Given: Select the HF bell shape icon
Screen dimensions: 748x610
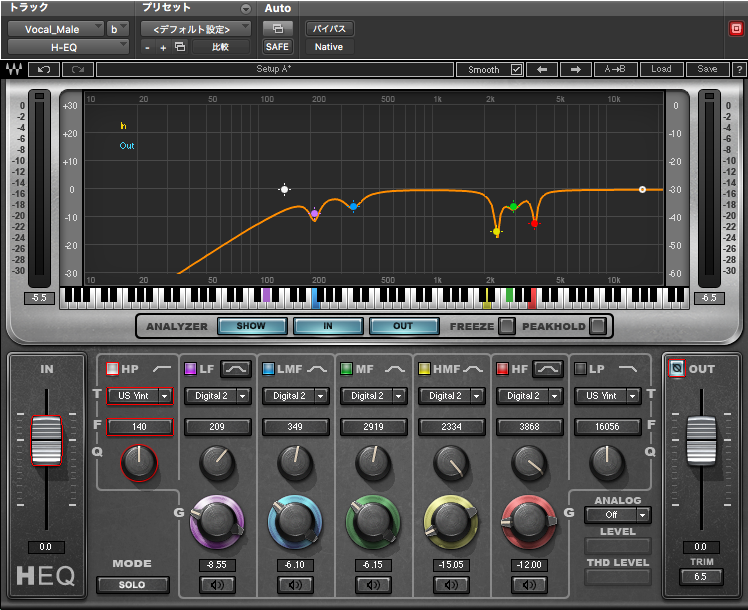Looking at the screenshot, I should tap(548, 369).
